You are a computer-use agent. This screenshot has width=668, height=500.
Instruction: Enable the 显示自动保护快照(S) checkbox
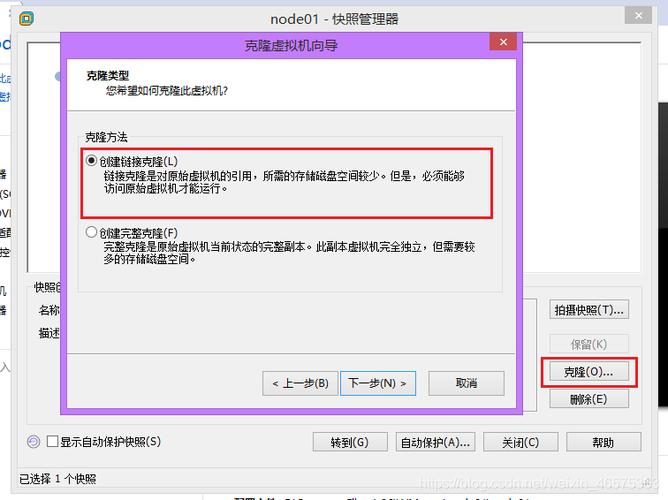click(52, 441)
